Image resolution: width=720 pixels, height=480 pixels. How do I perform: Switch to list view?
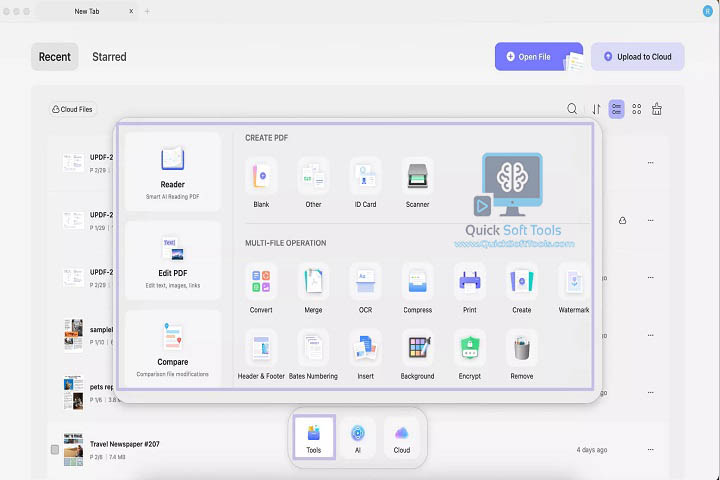616,109
